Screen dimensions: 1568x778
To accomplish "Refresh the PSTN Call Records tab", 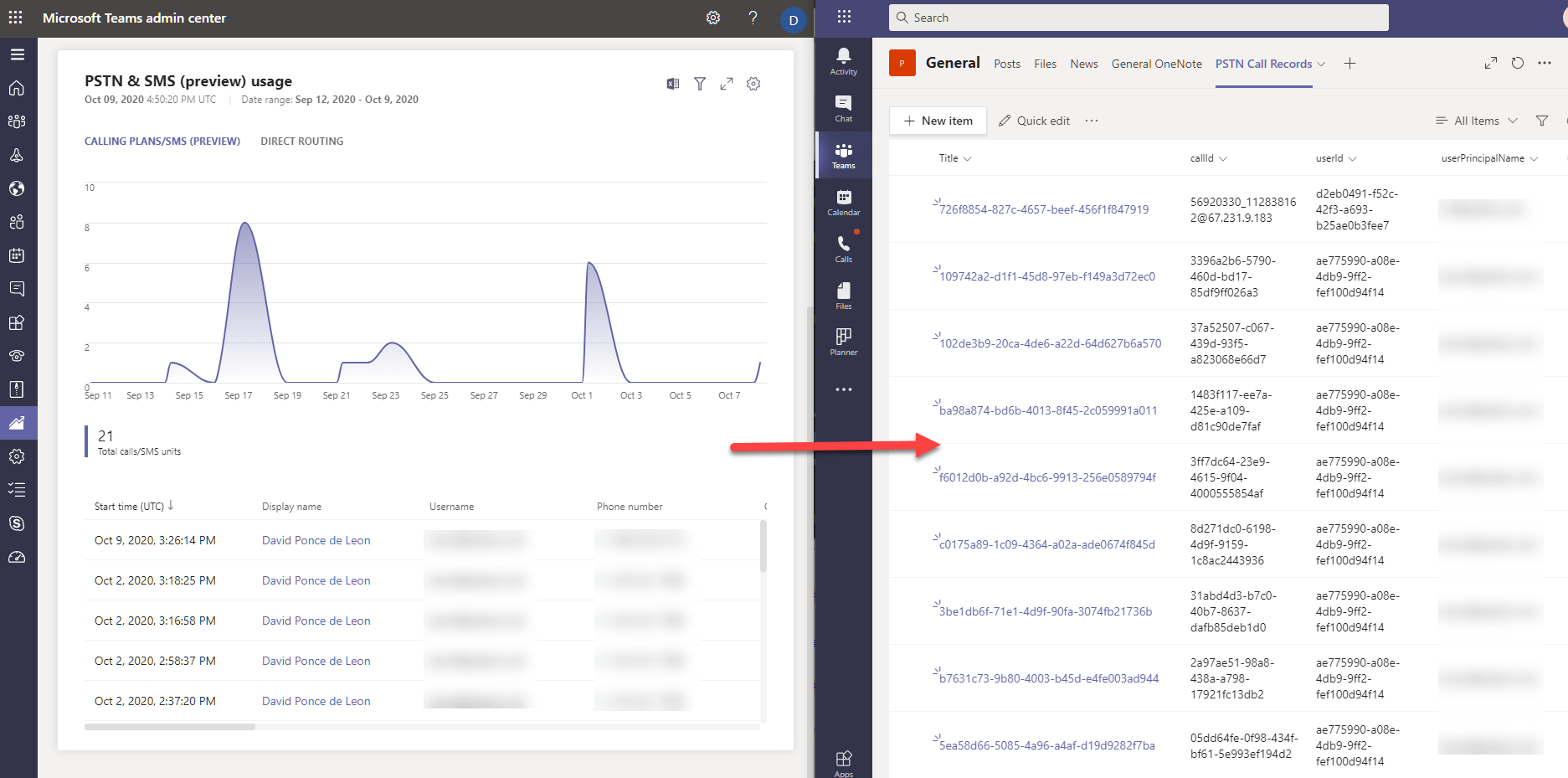I will point(1517,63).
